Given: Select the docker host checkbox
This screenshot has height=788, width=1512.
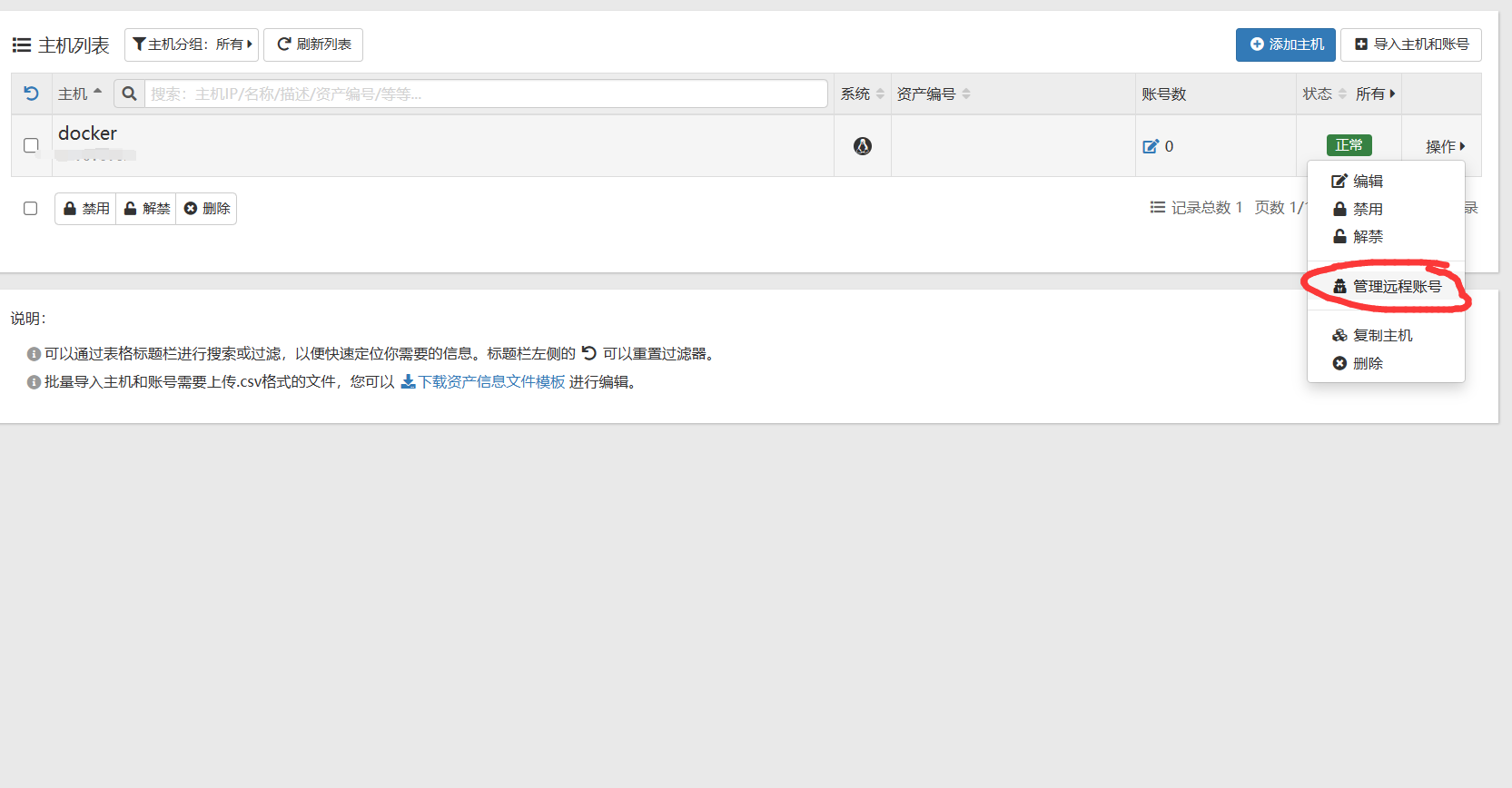Looking at the screenshot, I should click(x=31, y=145).
